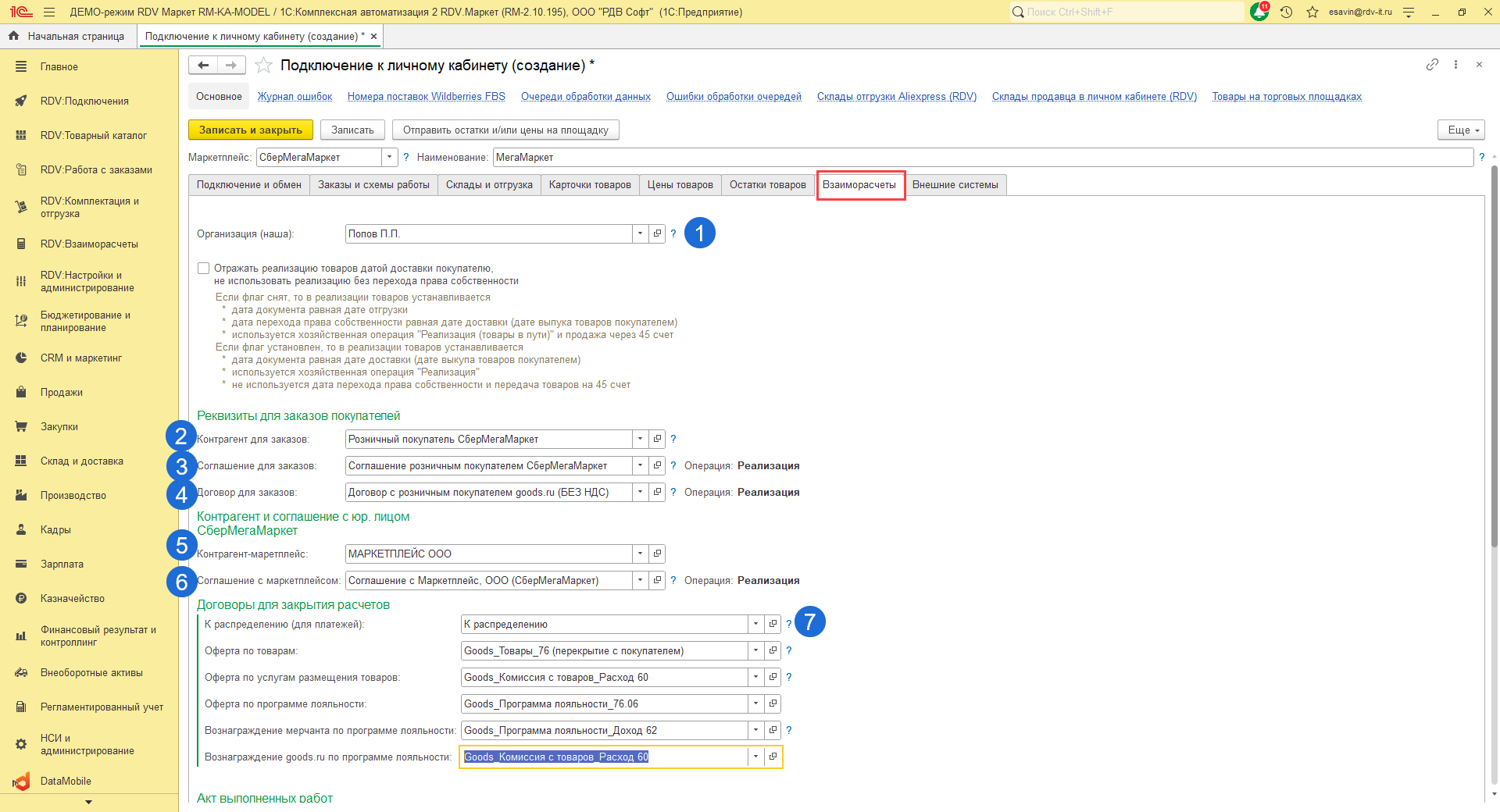Toggle the Отражать реализацию товаров датой доставки checkbox
The height and width of the screenshot is (812, 1500).
(204, 269)
